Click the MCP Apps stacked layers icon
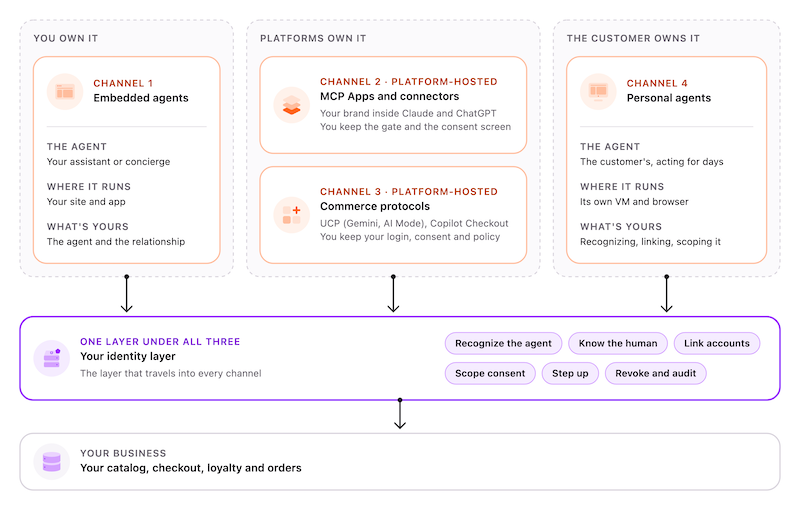Screen dimensions: 800x510 pos(291,105)
